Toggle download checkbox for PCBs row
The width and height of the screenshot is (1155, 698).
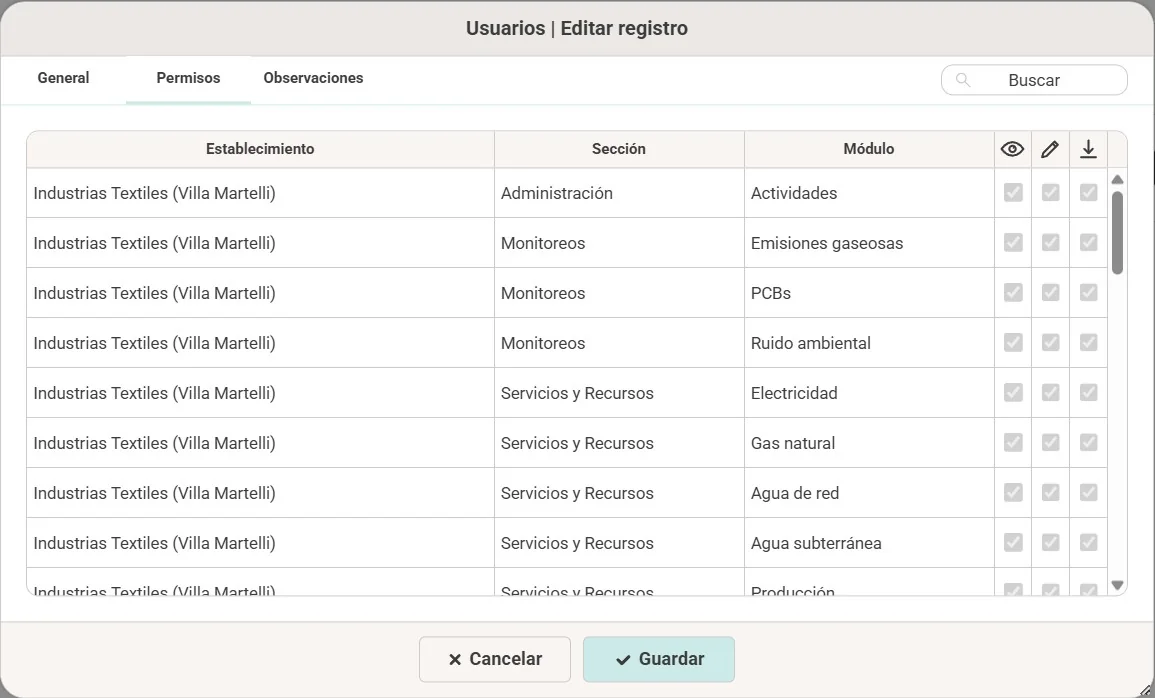pos(1088,292)
